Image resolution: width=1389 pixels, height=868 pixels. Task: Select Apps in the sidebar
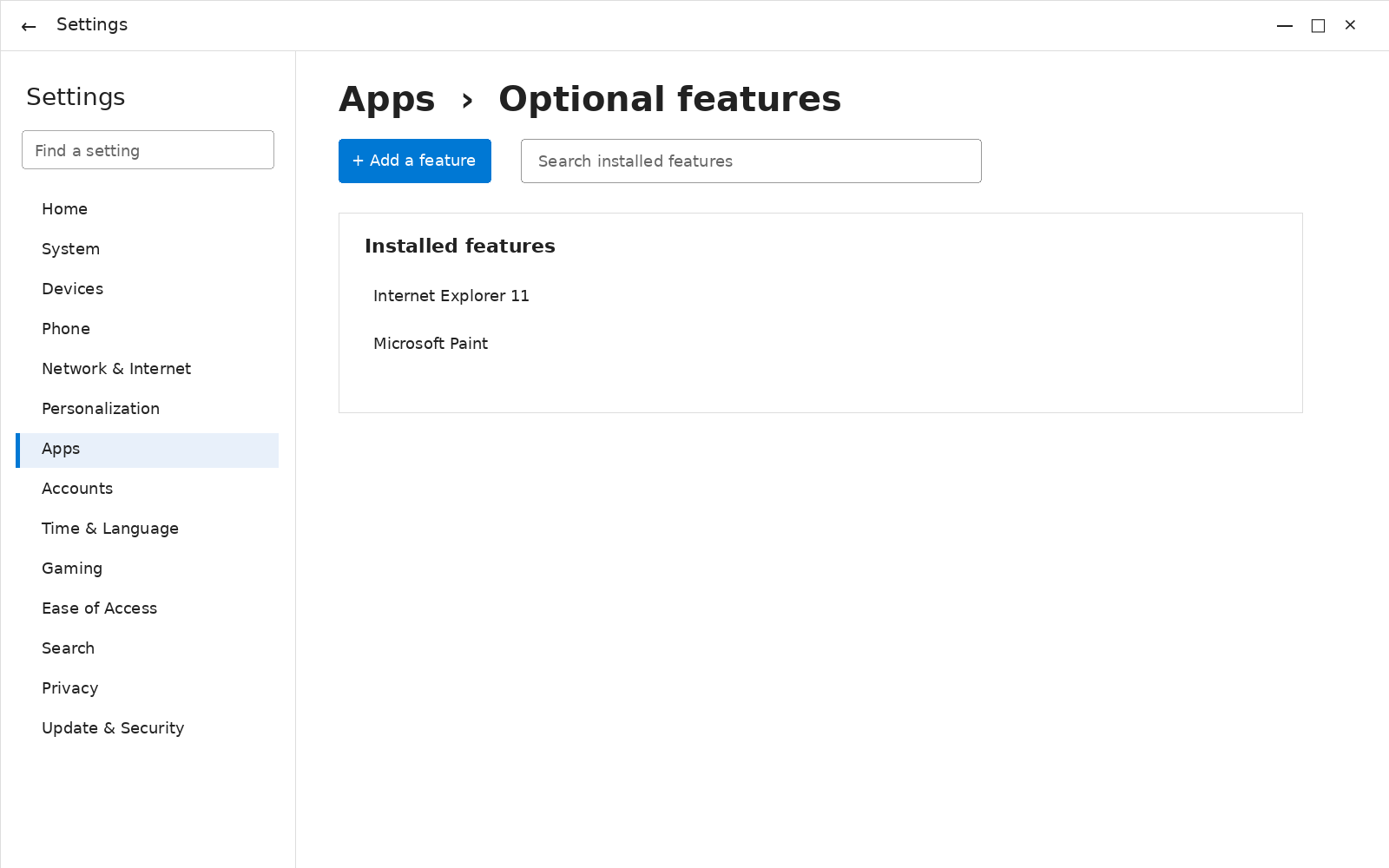coord(148,450)
